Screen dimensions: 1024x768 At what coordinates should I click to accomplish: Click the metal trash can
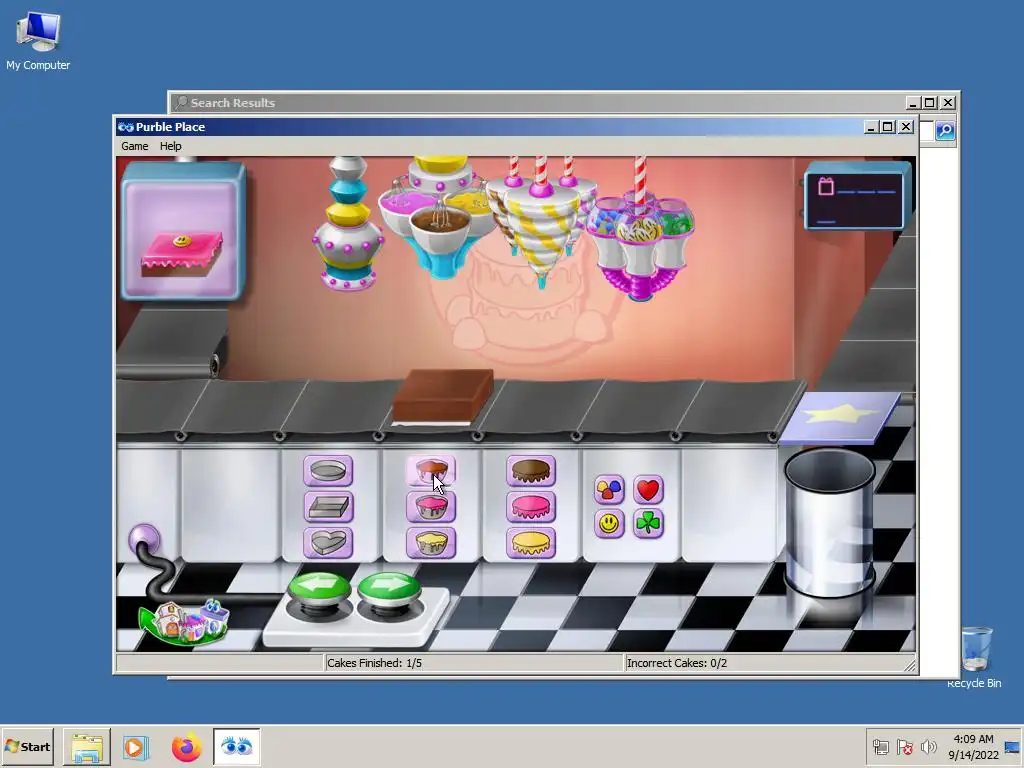pyautogui.click(x=829, y=522)
